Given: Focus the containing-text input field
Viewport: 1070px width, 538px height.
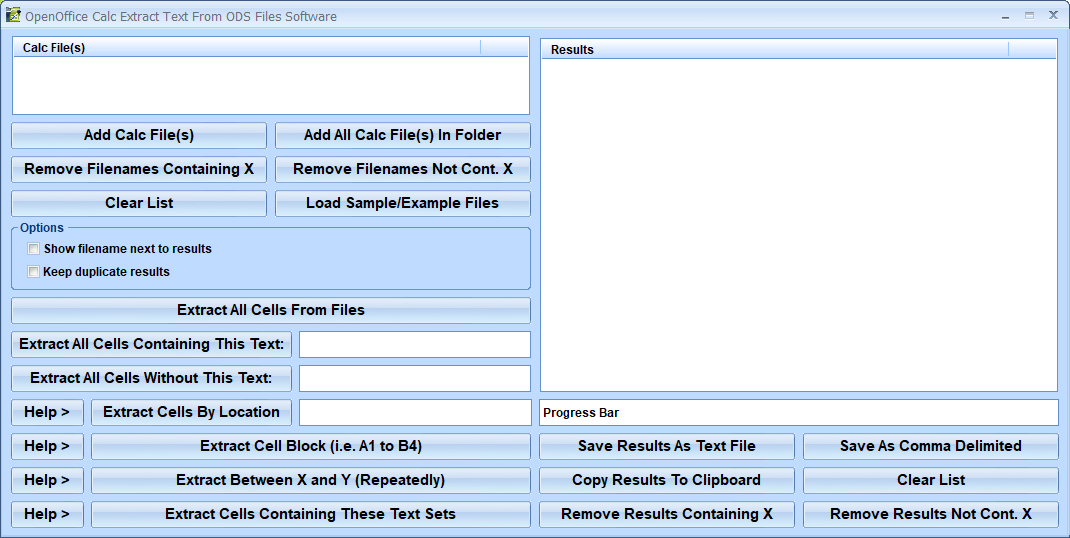Looking at the screenshot, I should 415,344.
